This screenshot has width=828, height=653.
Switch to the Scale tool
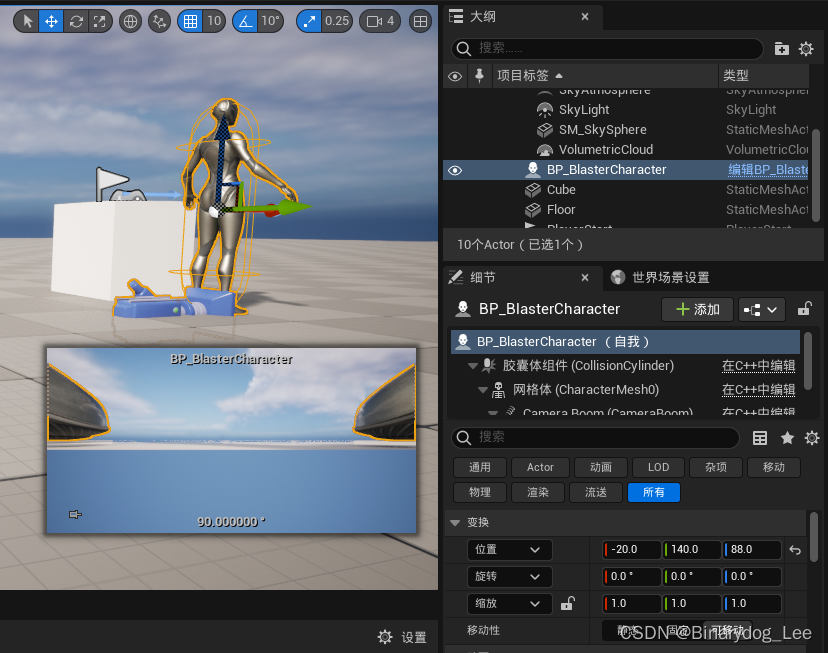(99, 21)
